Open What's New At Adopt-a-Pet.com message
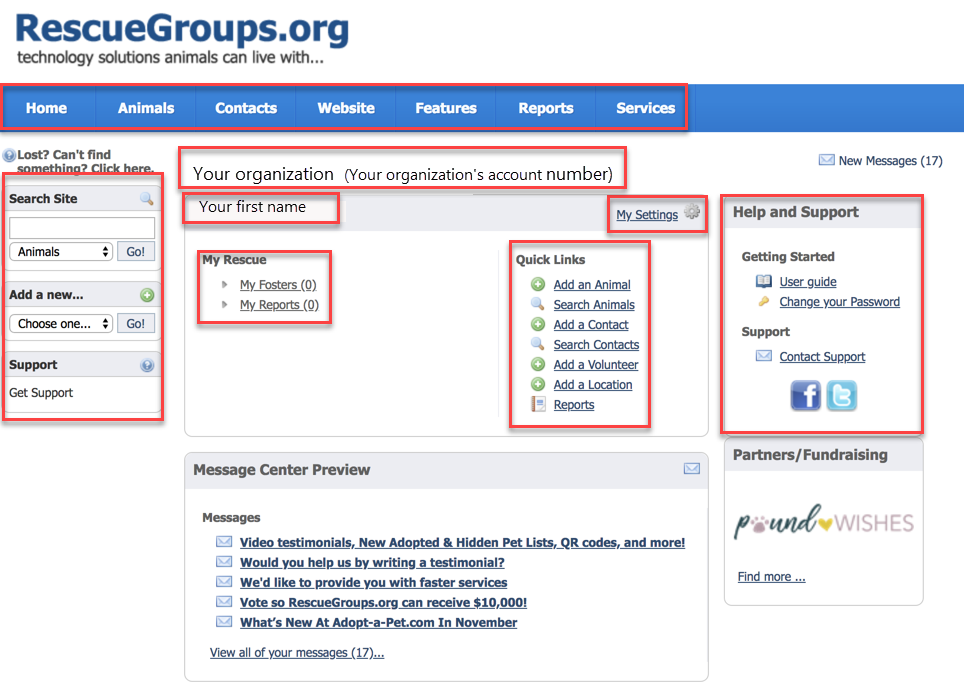 (378, 623)
